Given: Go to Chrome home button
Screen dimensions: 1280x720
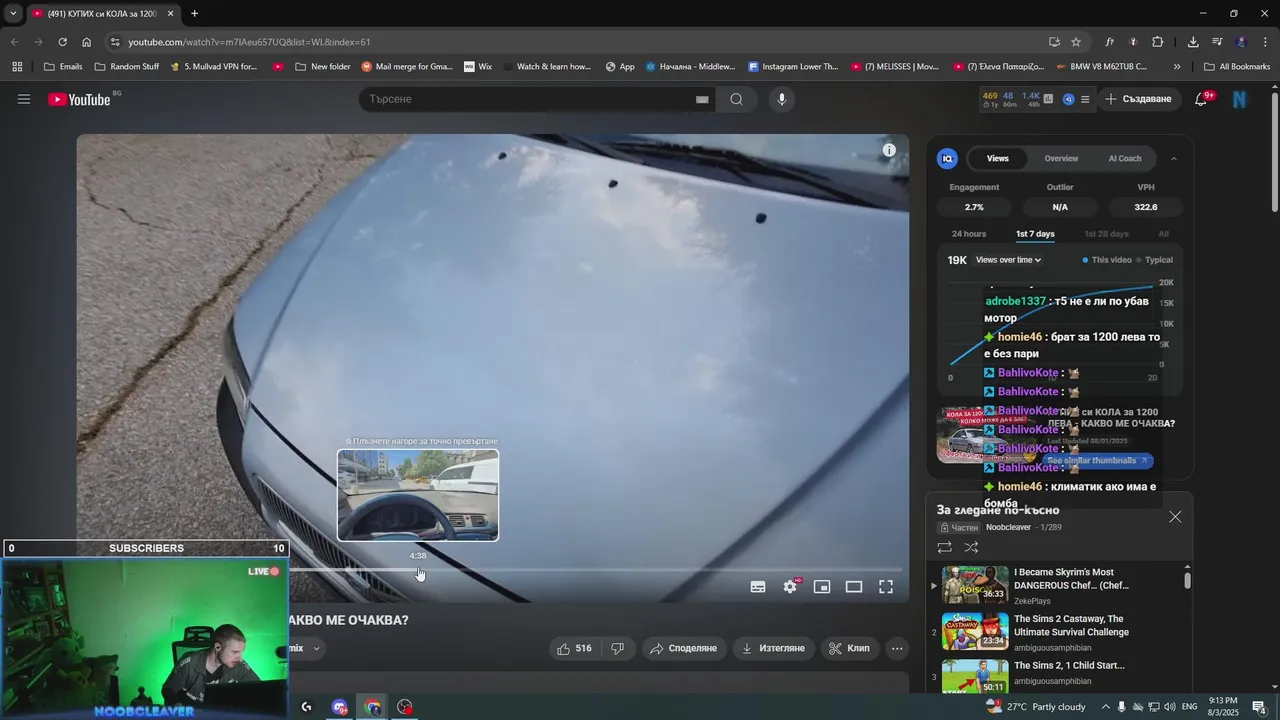Looking at the screenshot, I should point(87,42).
